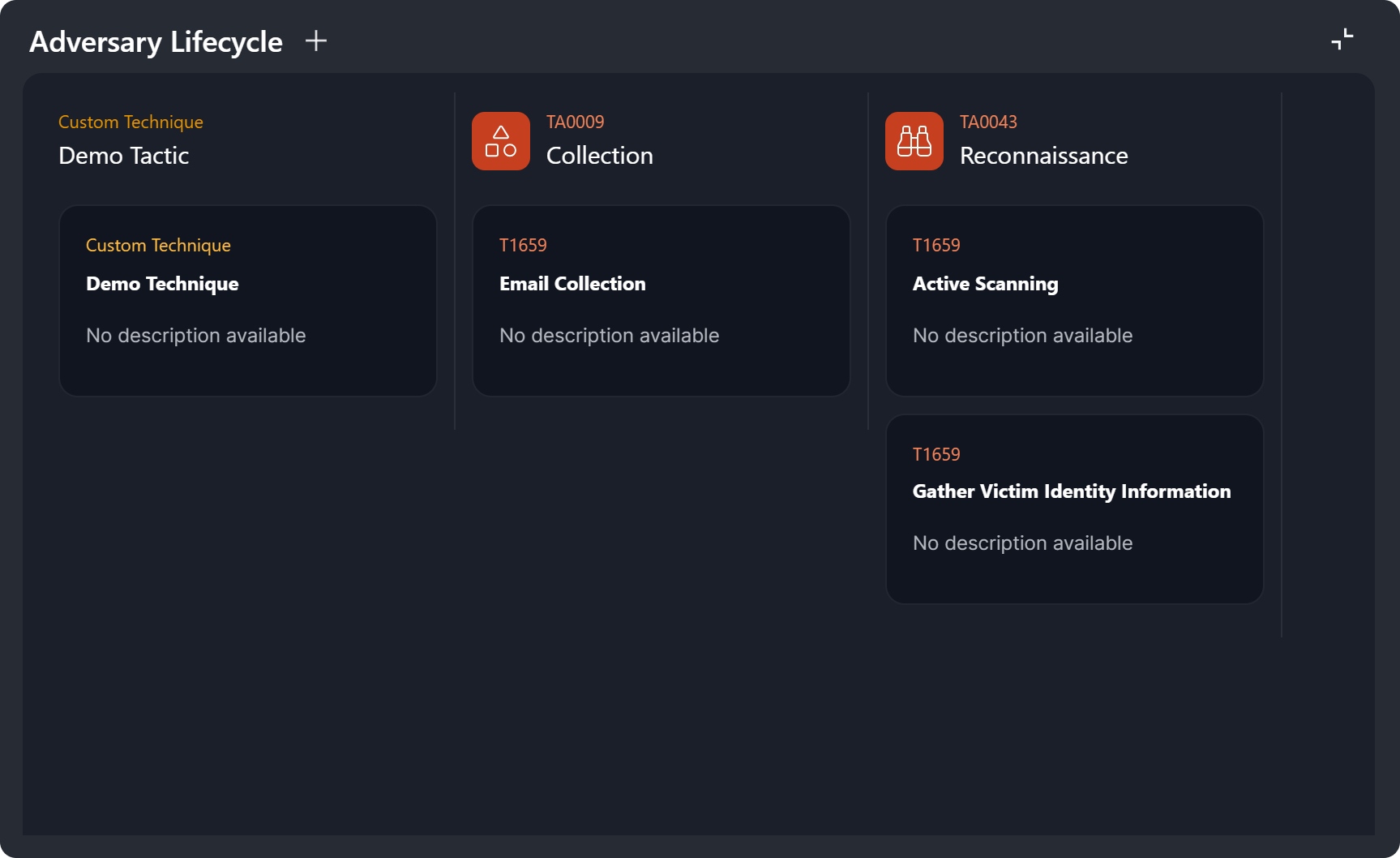Click T1659 ID above Gather Victim Identity Information
Screen dimensions: 1400x858
coord(936,454)
